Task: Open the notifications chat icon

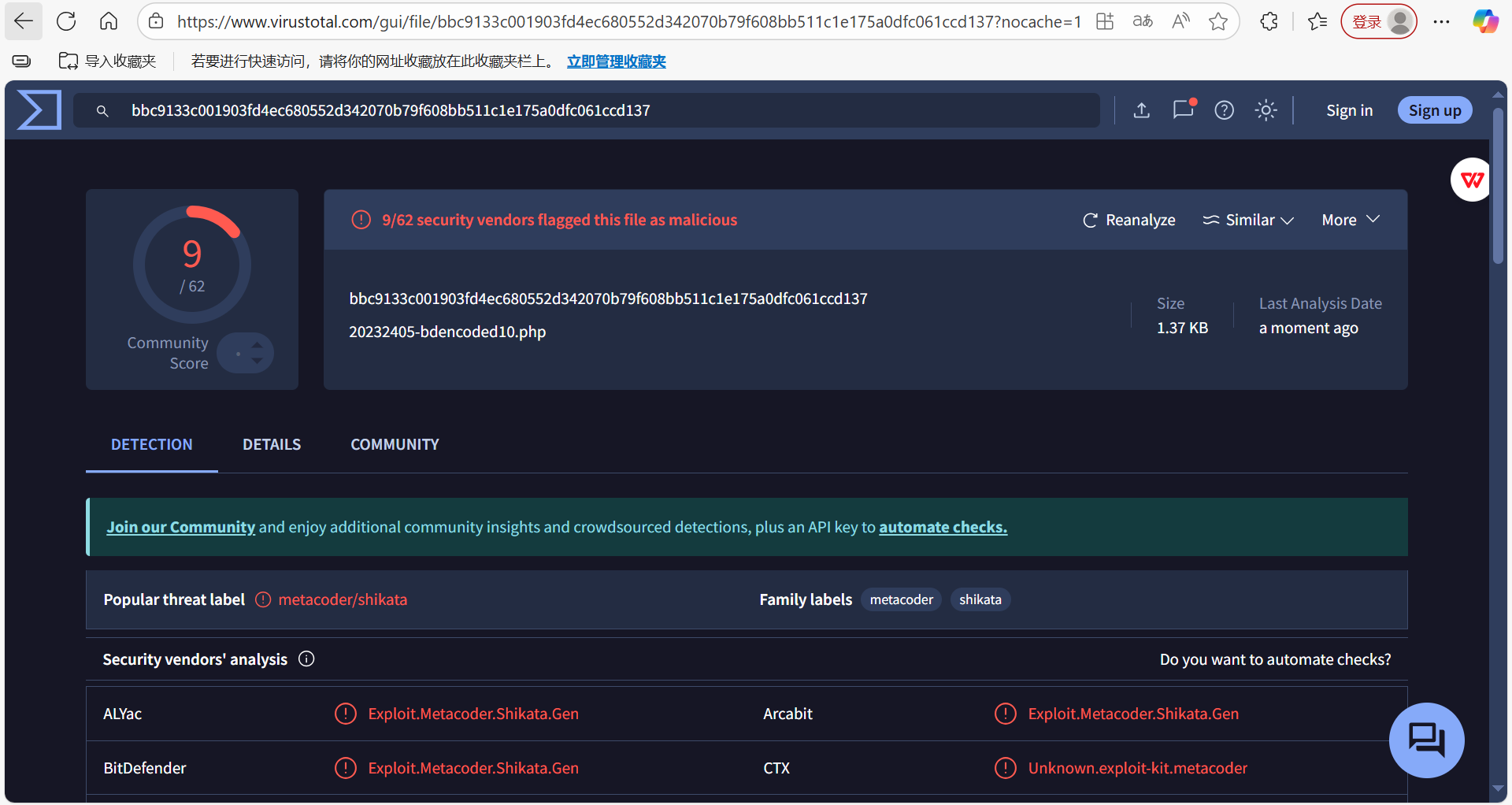Action: (x=1184, y=109)
